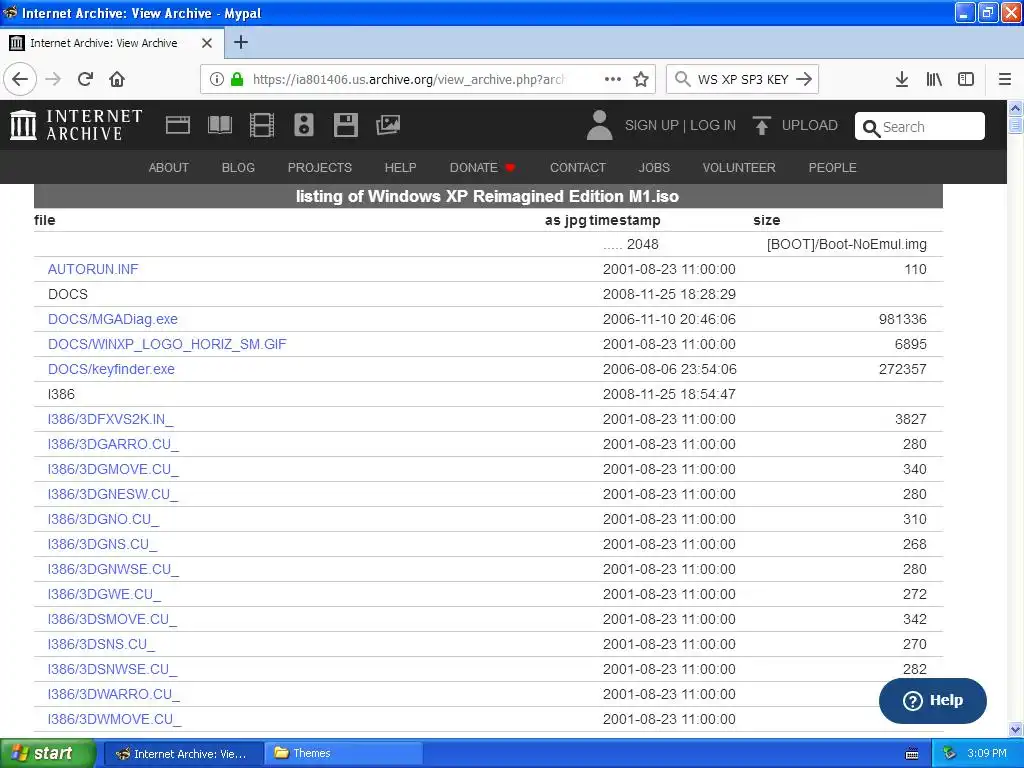Open the VOLUNTEER menu item
The width and height of the screenshot is (1024, 768).
pyautogui.click(x=739, y=168)
